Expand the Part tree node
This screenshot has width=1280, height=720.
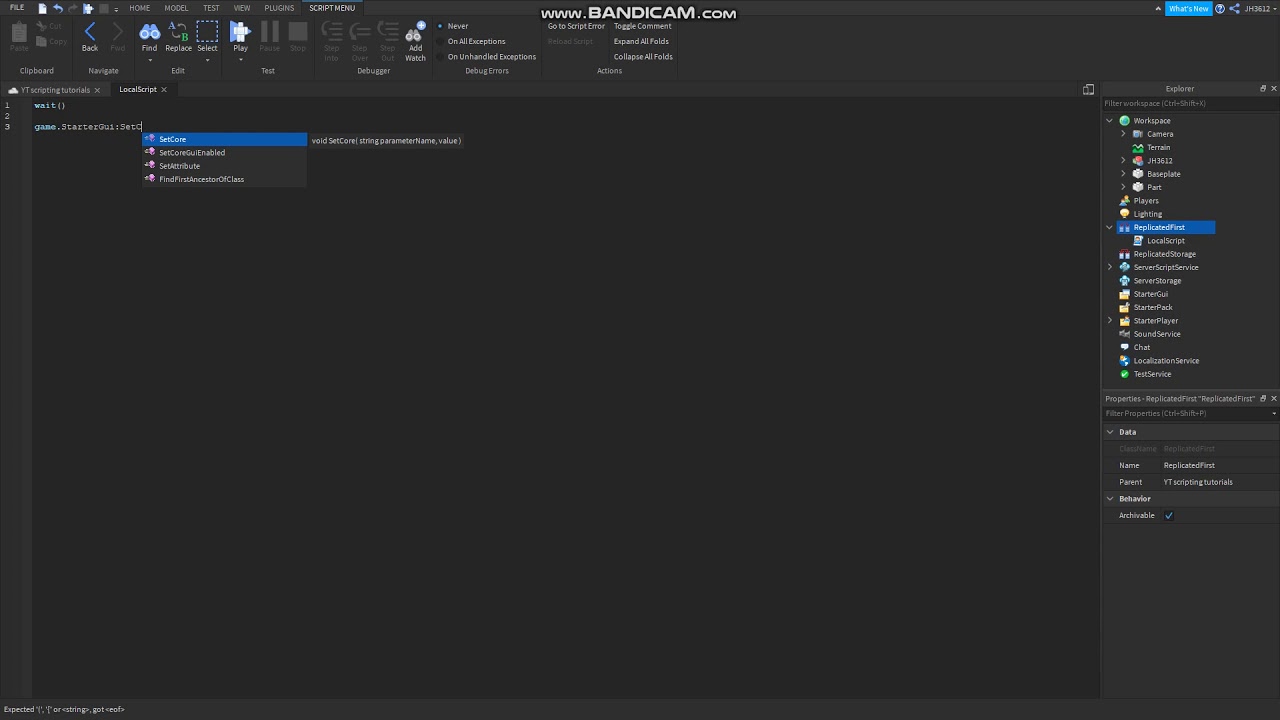pos(1123,187)
